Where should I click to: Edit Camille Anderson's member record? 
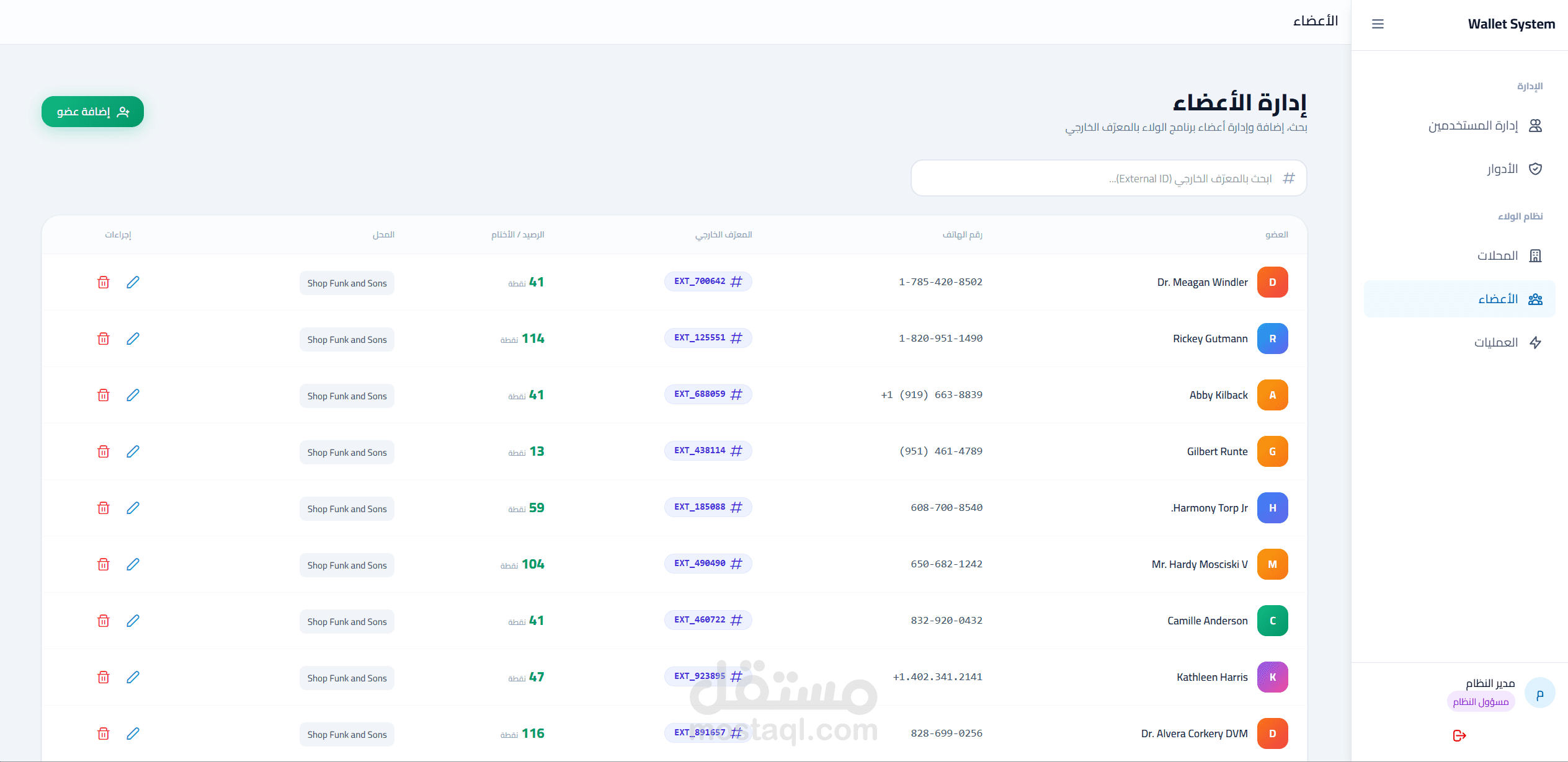pyautogui.click(x=133, y=621)
